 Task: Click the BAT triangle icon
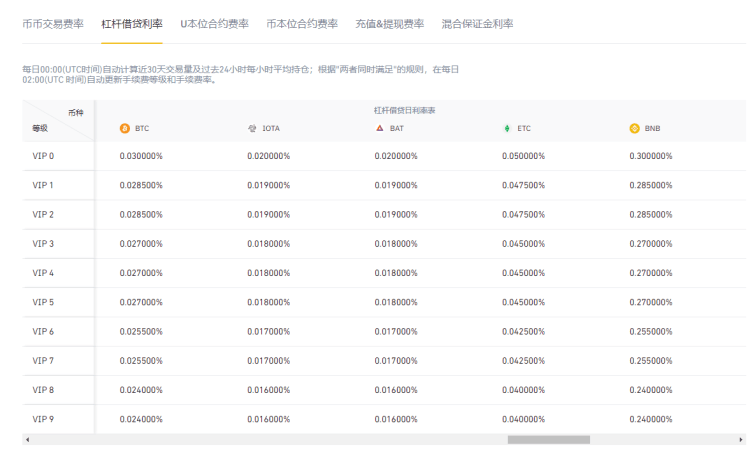point(380,128)
